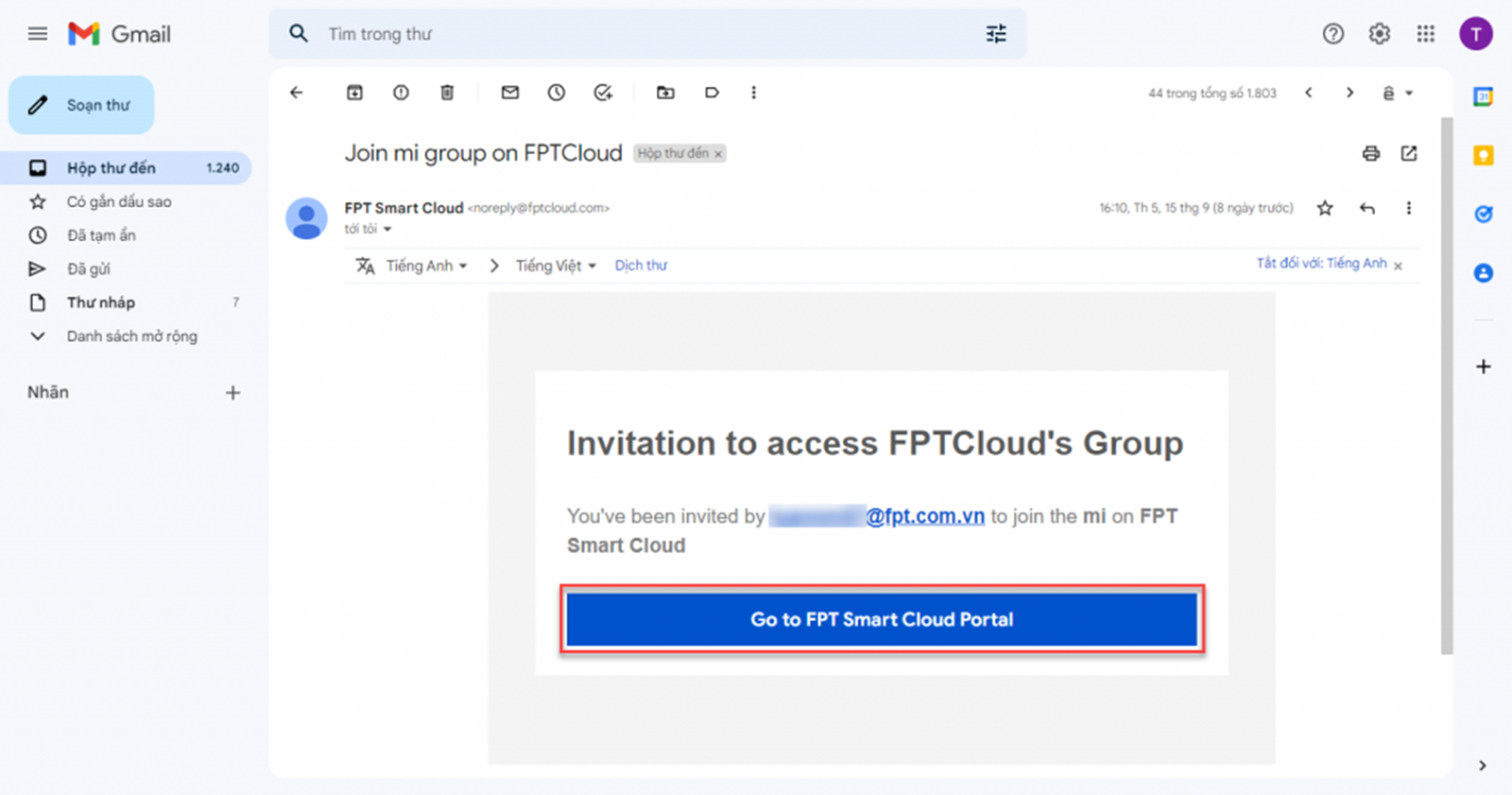Mark the email as unread
Screen dimensions: 1512x795
click(x=510, y=93)
